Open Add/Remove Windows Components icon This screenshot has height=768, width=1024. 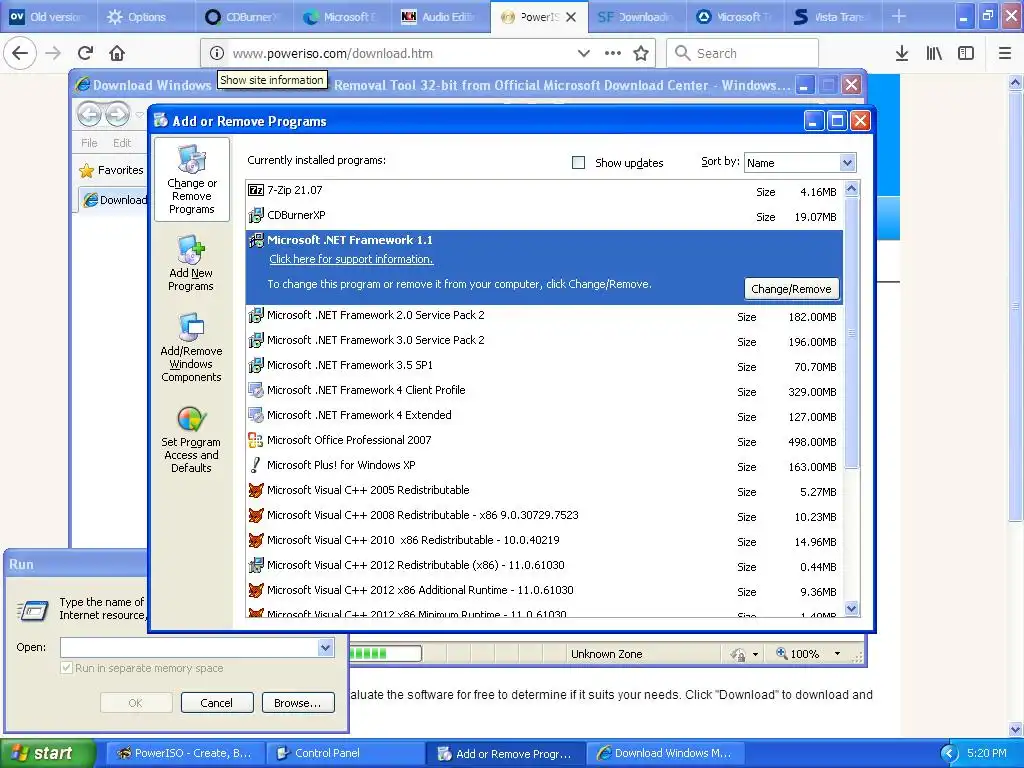tap(191, 327)
